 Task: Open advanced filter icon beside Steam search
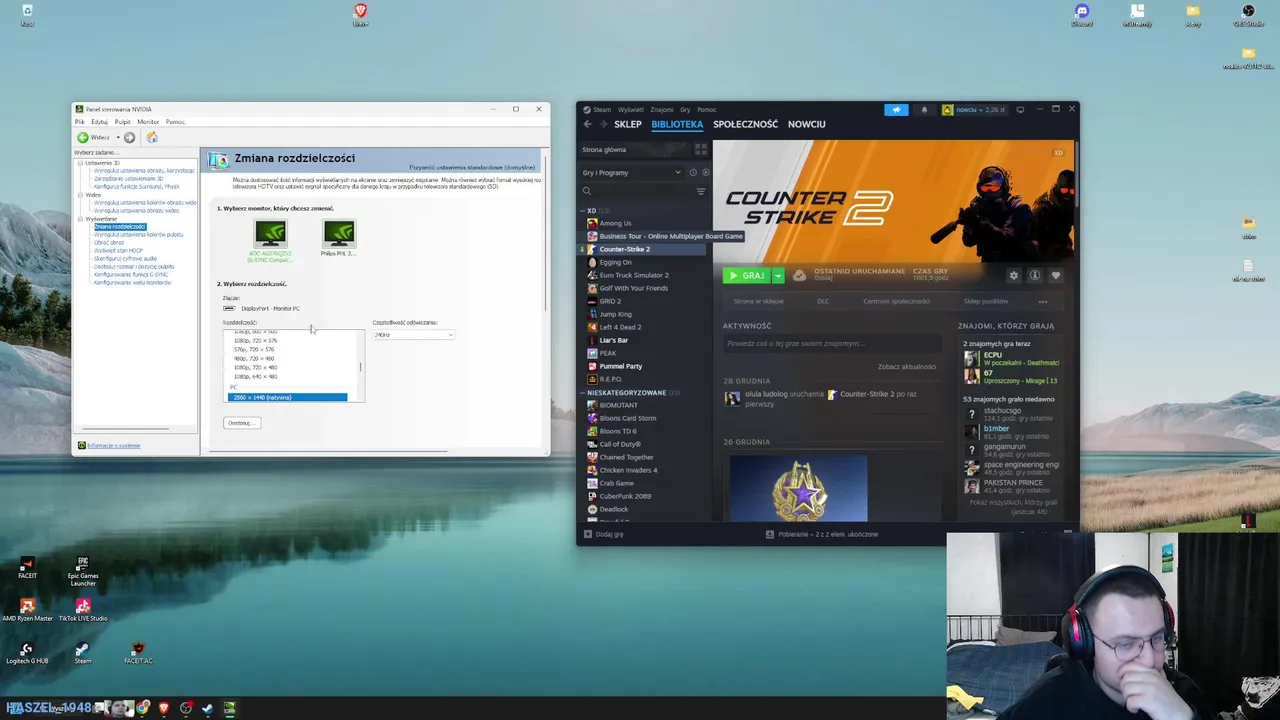(x=701, y=191)
